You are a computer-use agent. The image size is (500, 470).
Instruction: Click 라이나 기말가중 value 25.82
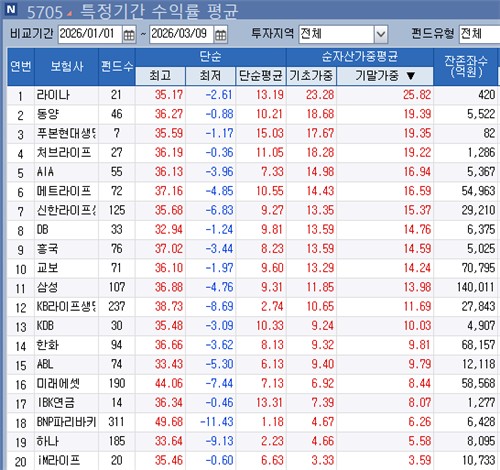click(x=417, y=95)
